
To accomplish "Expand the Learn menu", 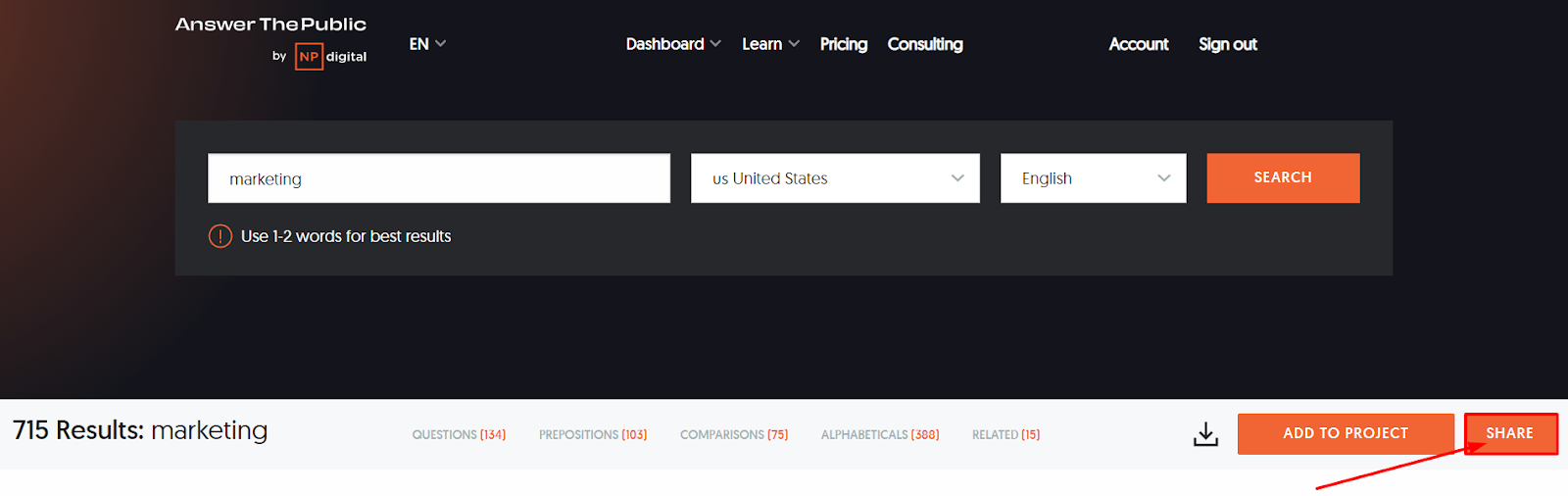I will (x=770, y=44).
